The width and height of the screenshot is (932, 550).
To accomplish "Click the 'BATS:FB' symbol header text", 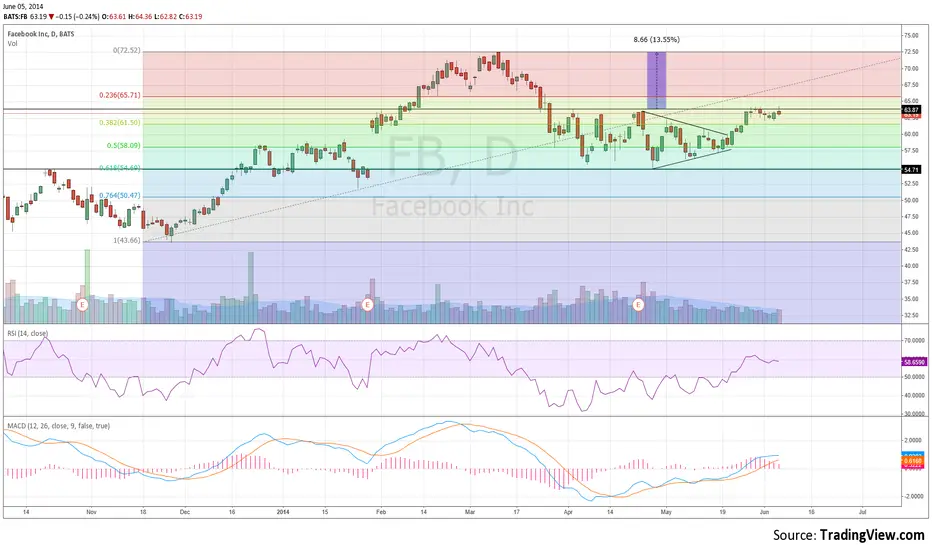I will point(14,17).
